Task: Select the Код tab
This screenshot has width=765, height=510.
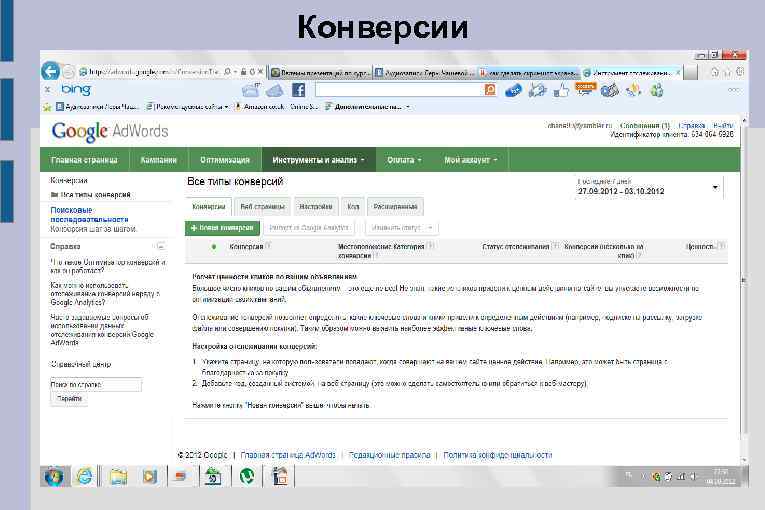Action: (x=353, y=206)
